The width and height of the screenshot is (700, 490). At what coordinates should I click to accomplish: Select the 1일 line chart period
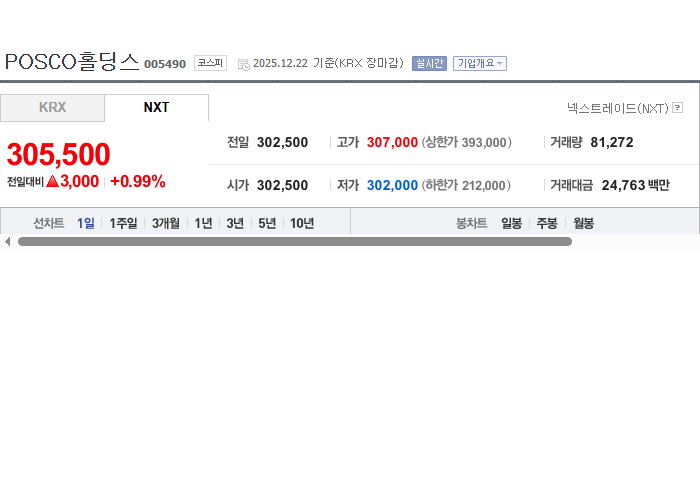pyautogui.click(x=86, y=223)
